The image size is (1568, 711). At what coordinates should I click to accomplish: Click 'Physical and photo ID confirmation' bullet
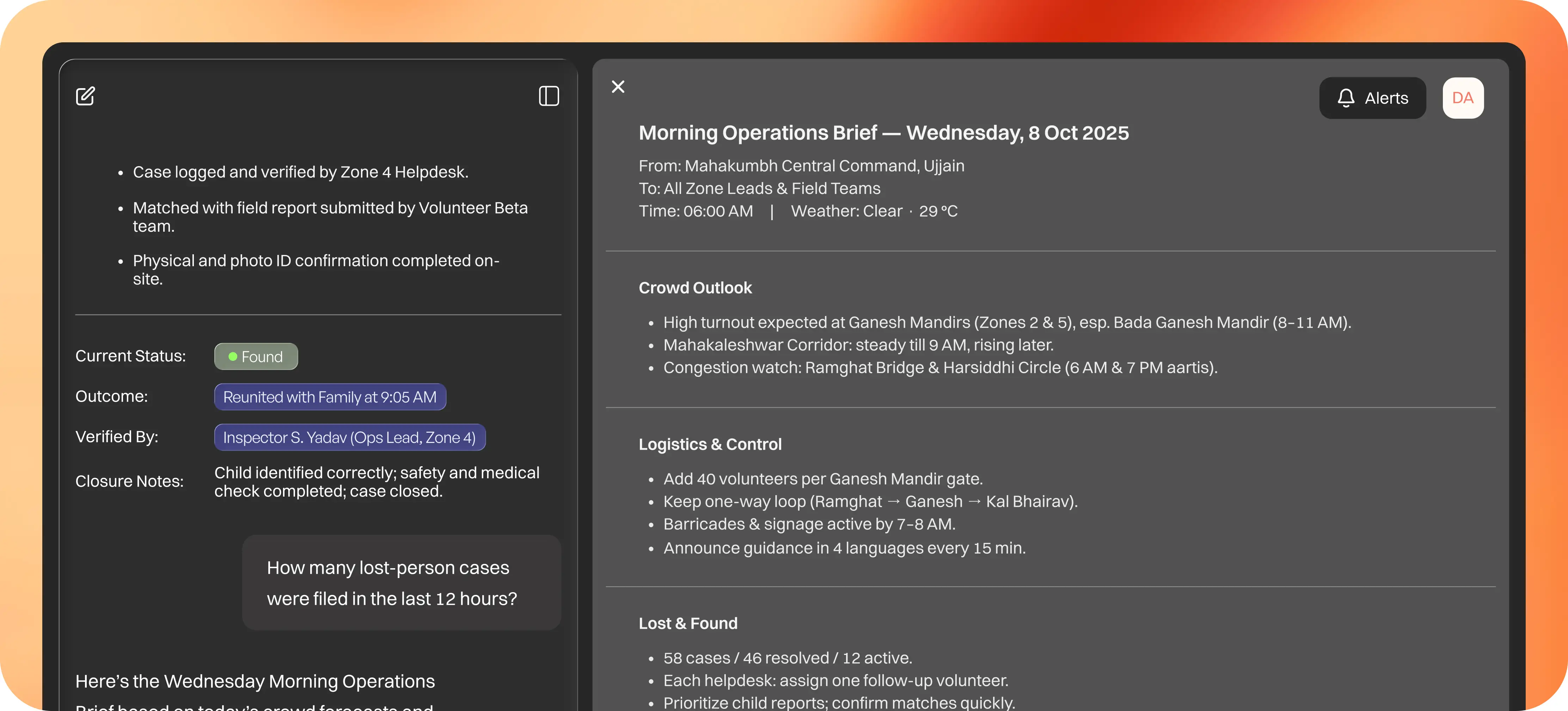[316, 270]
